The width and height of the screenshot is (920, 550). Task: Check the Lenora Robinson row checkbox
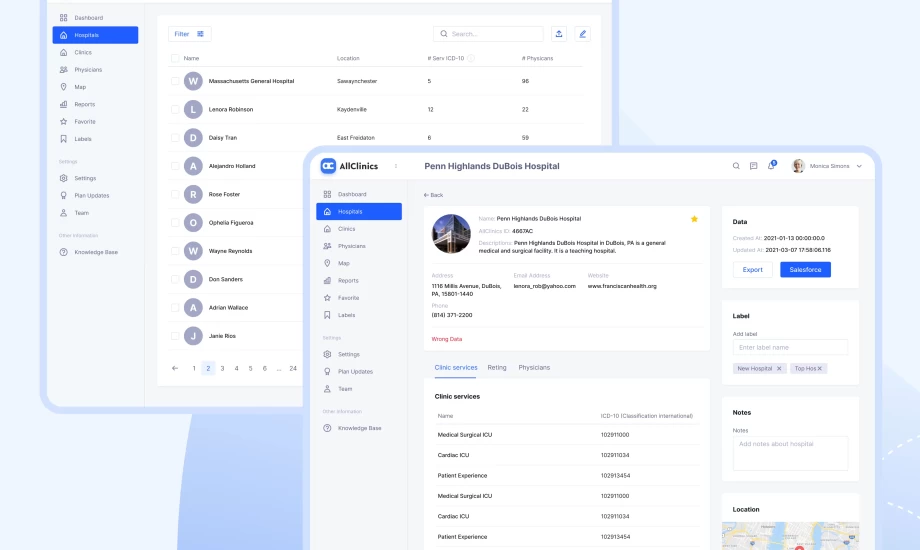175,109
